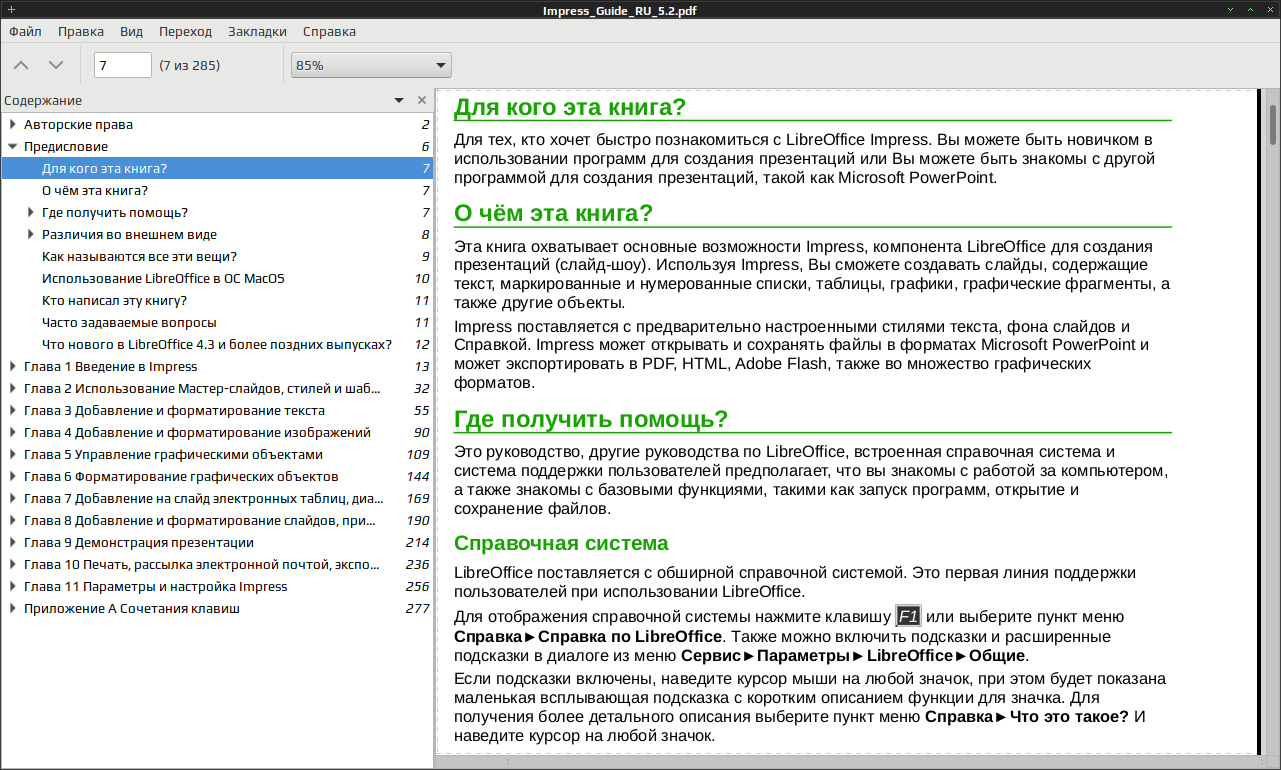
Task: Jump to Использование LibreOffice в ОС MacOS
Action: [x=217, y=278]
